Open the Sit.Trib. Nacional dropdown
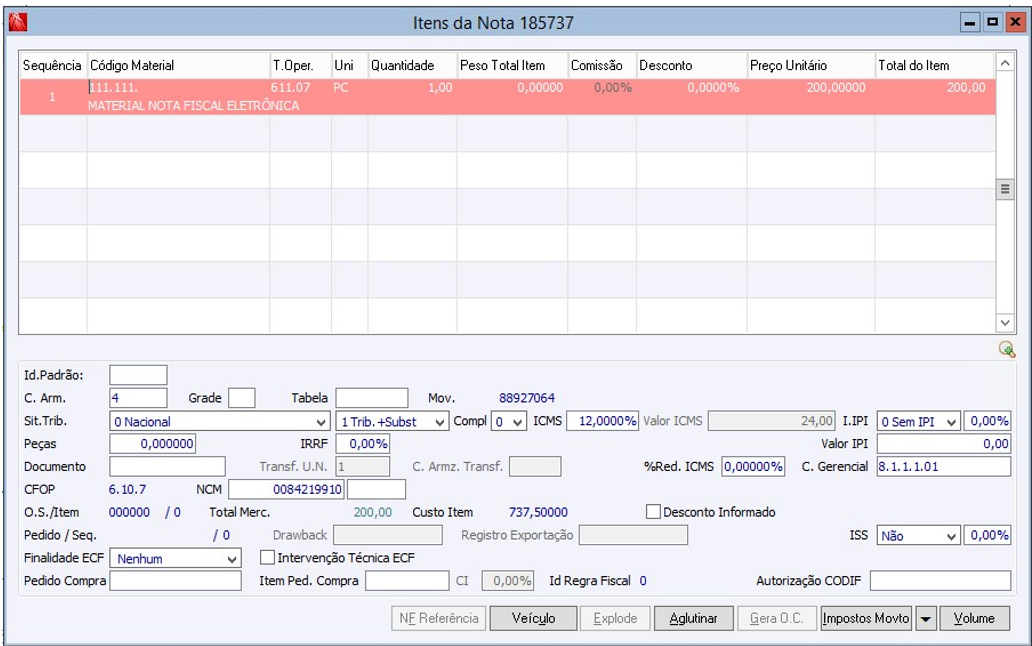 coord(320,422)
